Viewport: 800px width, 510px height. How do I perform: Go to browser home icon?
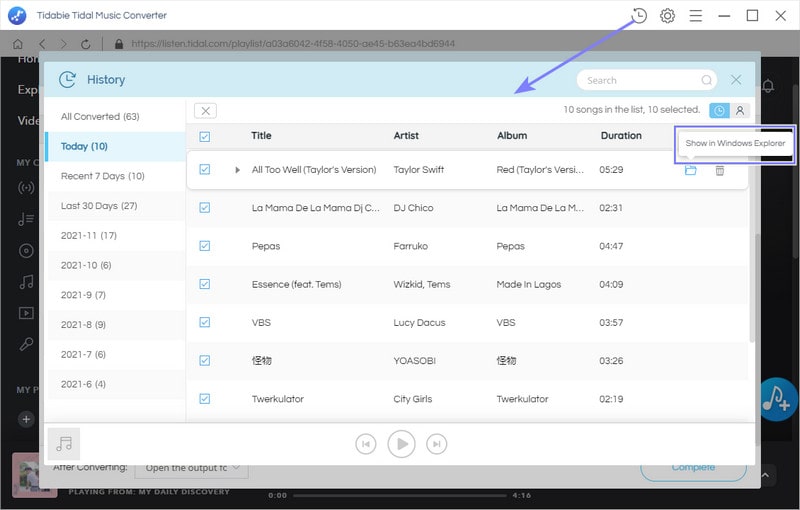point(18,44)
